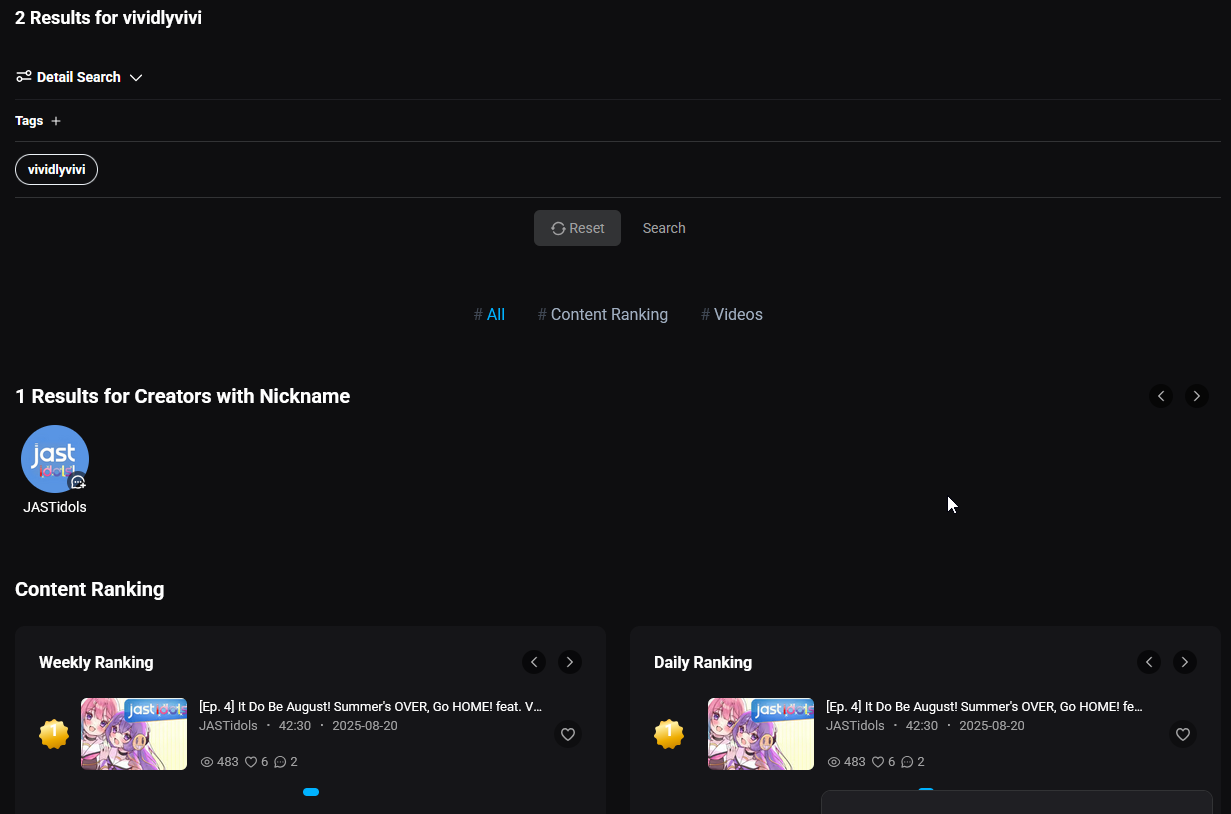Click the views eye icon in Weekly Ranking
1231x814 pixels.
[207, 762]
